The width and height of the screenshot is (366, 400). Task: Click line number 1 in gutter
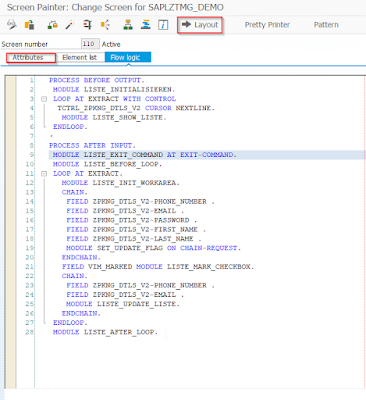32,80
